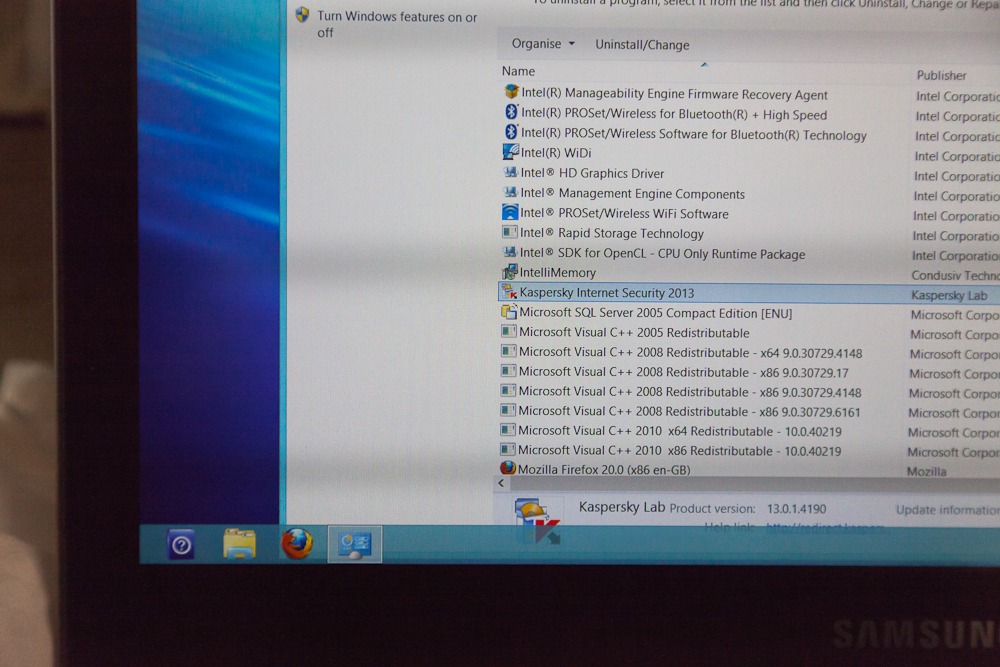Select Intel(R) PROSet/Wireless for Bluetooth(R) + High Speed
Screen dimensions: 1000x667
673,114
